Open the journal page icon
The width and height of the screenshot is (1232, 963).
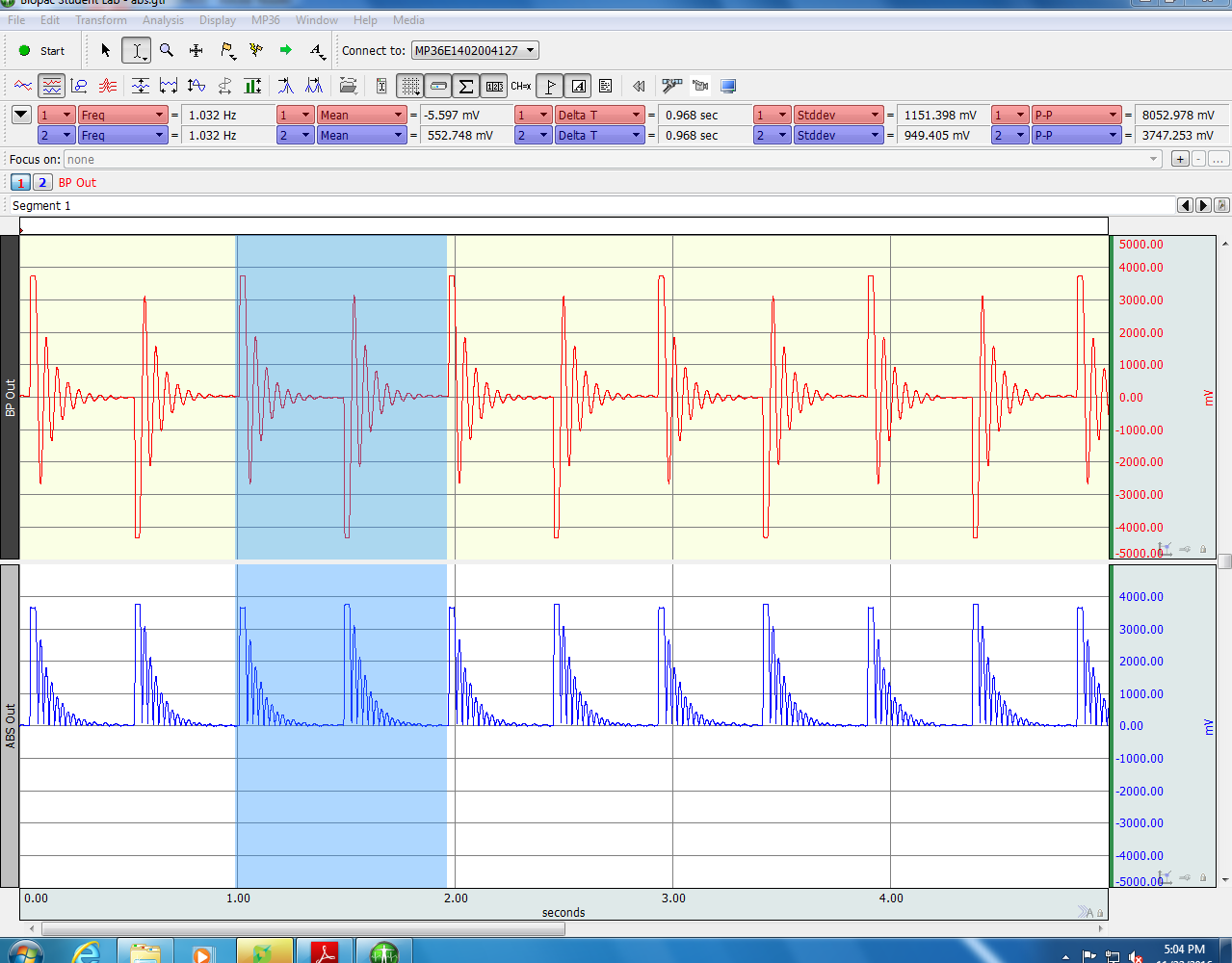pyautogui.click(x=605, y=86)
